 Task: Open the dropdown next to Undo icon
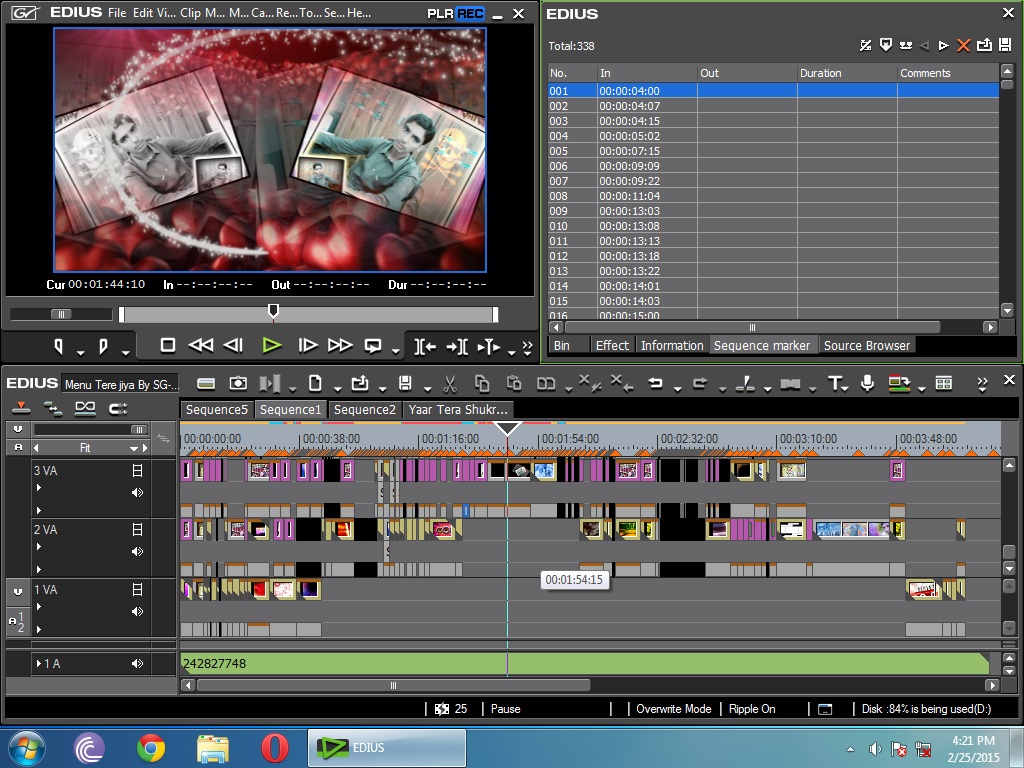[678, 389]
